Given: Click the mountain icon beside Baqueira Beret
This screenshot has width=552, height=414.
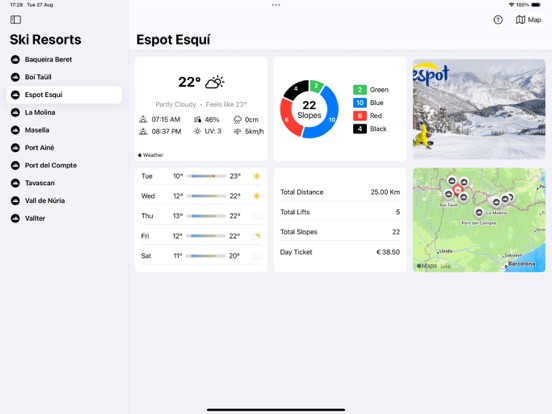Looking at the screenshot, I should coord(15,59).
